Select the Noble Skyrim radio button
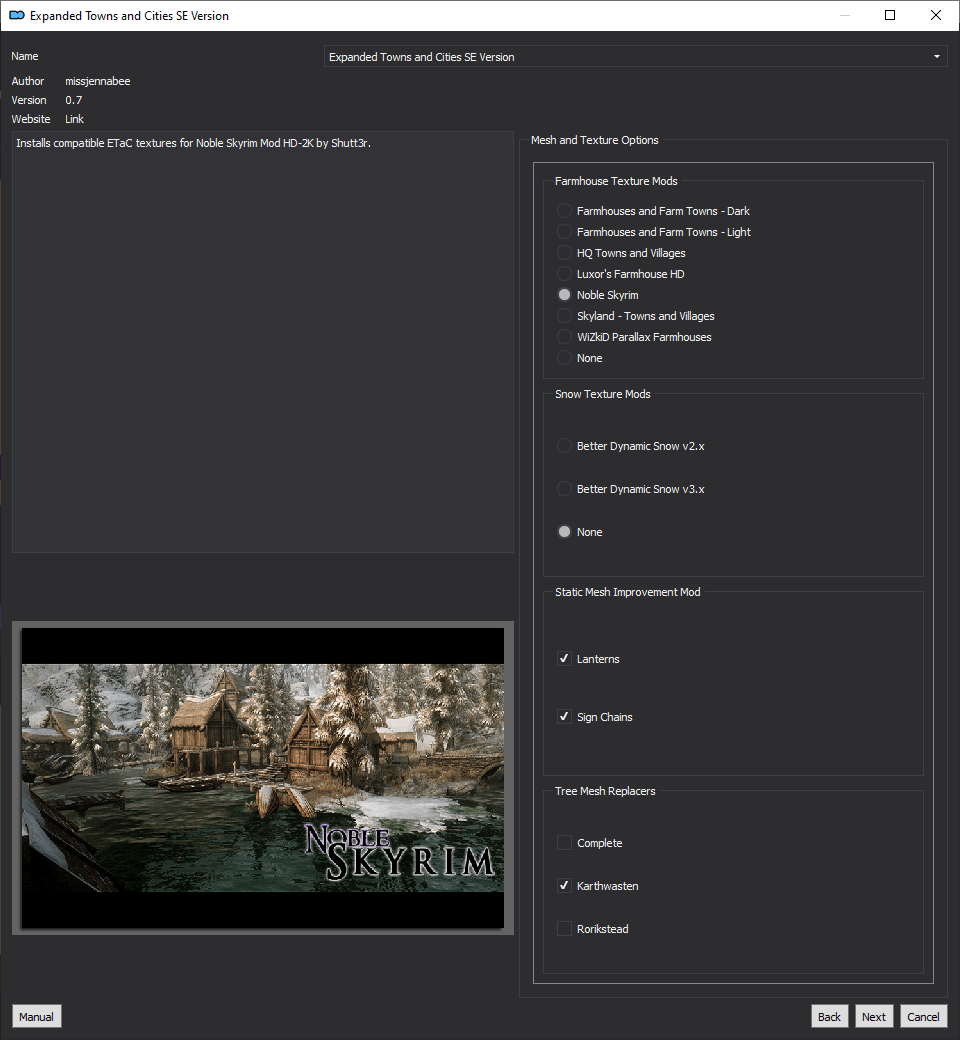Screen dimensions: 960x1040 [x=564, y=295]
